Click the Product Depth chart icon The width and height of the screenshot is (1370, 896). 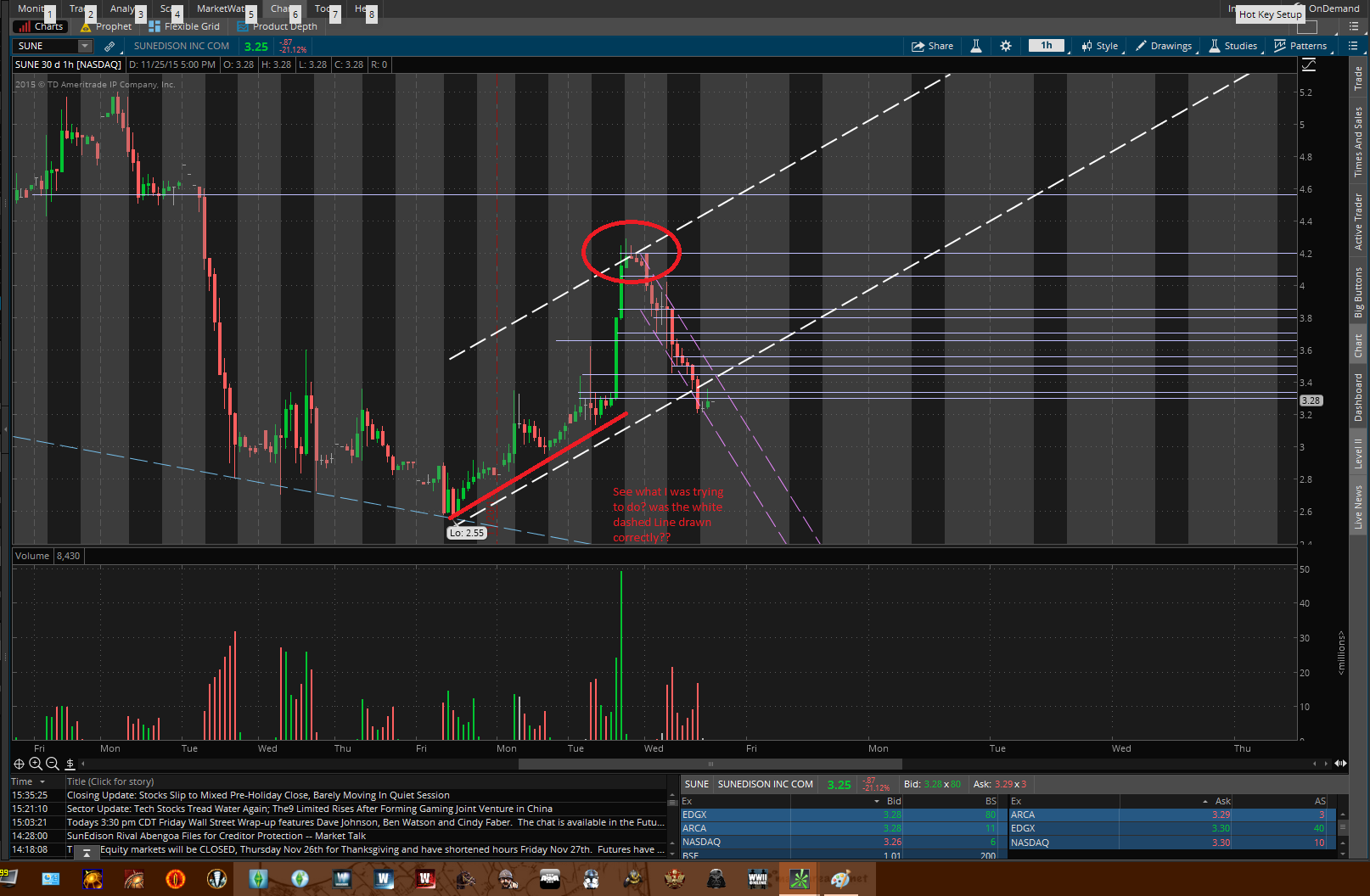coord(243,27)
